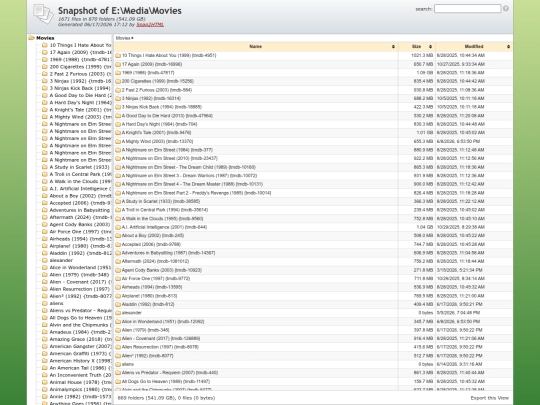
Task: Open Alice in Wonderland (1951) in list
Action: pyautogui.click(x=163, y=321)
